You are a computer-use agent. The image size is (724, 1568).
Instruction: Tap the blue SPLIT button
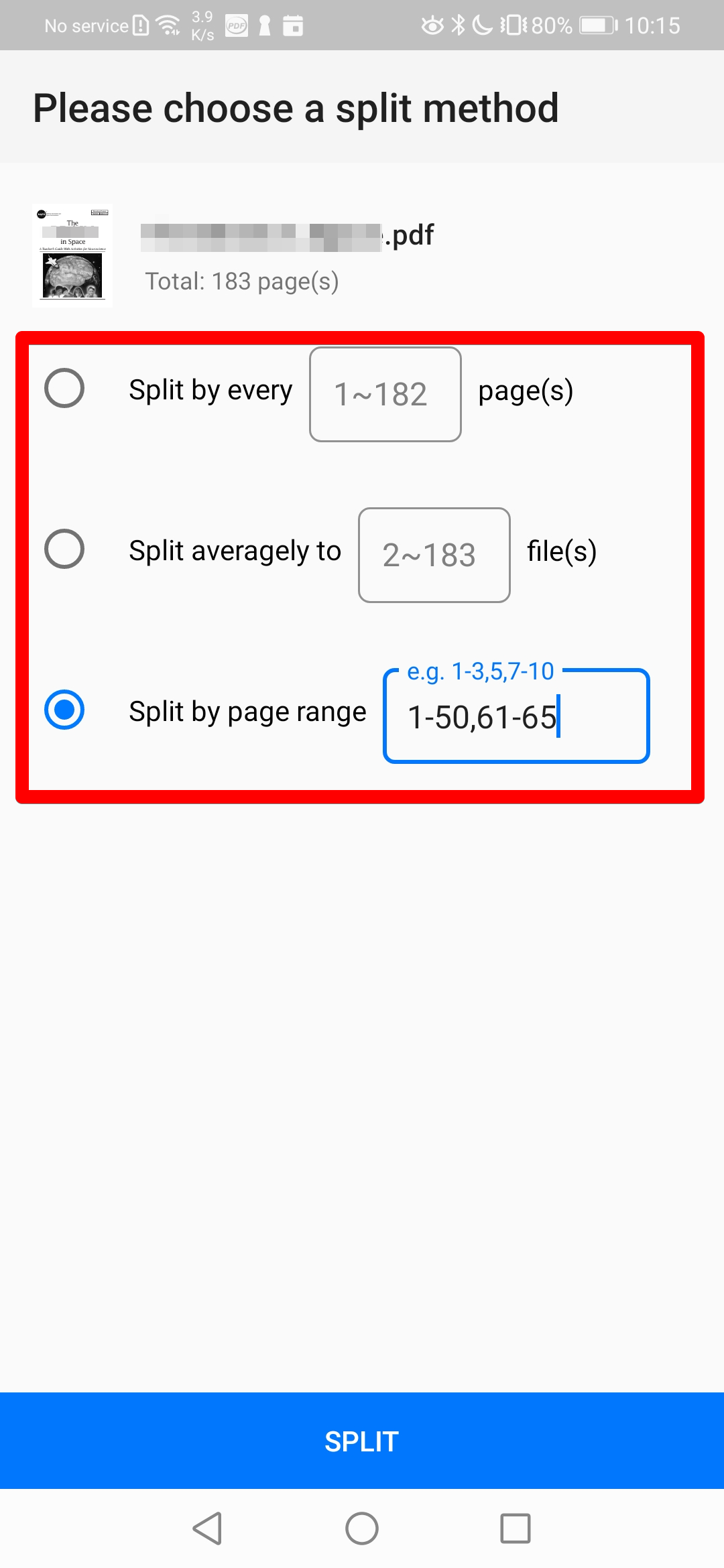click(x=362, y=1441)
